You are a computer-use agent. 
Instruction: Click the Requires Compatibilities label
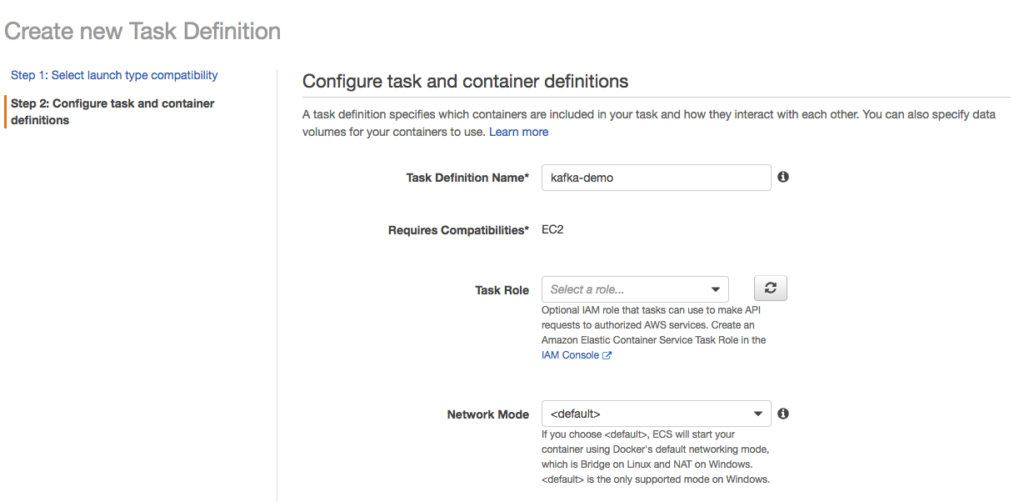(458, 230)
